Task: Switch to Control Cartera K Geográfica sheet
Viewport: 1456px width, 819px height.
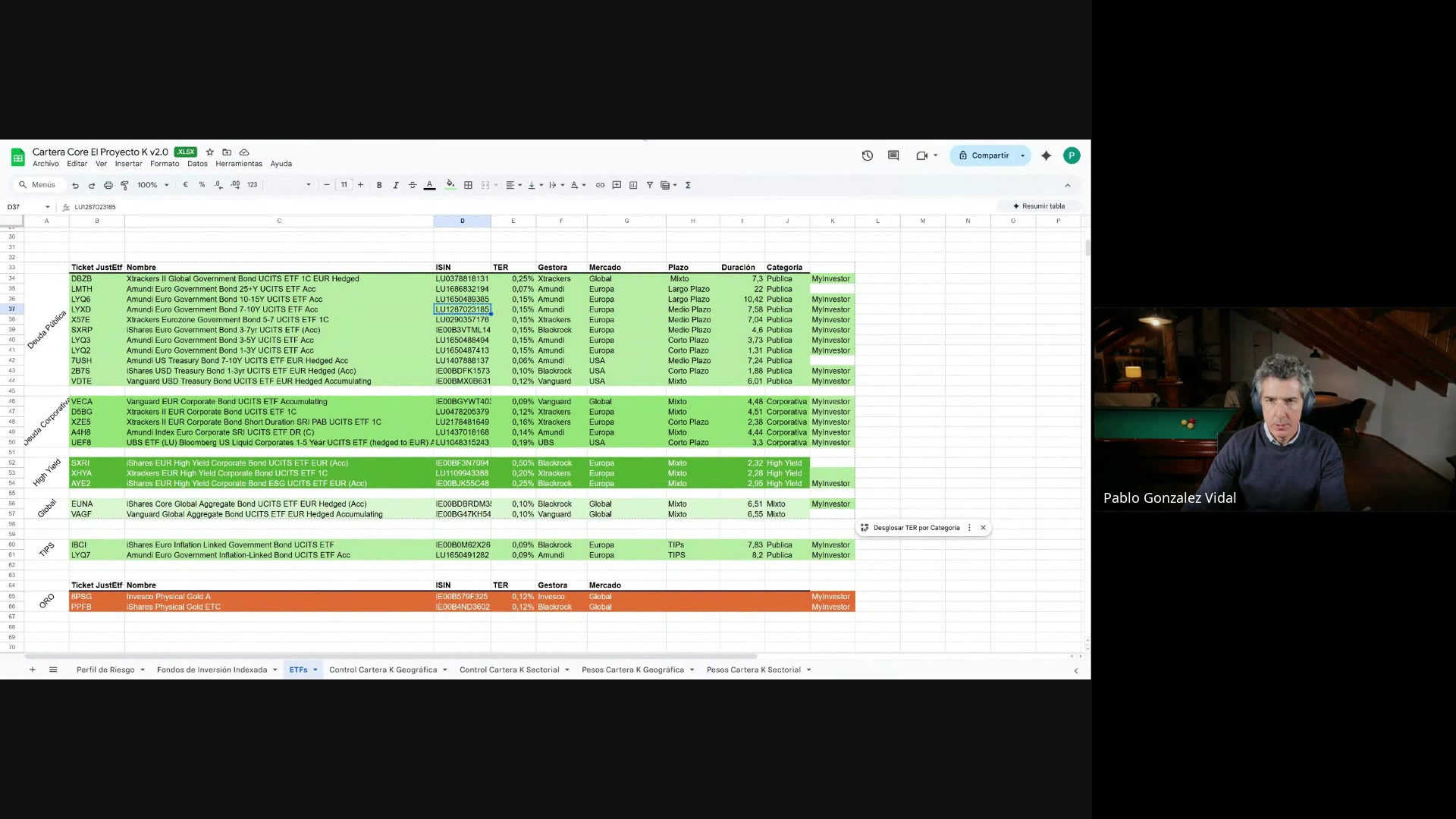Action: pyautogui.click(x=383, y=670)
